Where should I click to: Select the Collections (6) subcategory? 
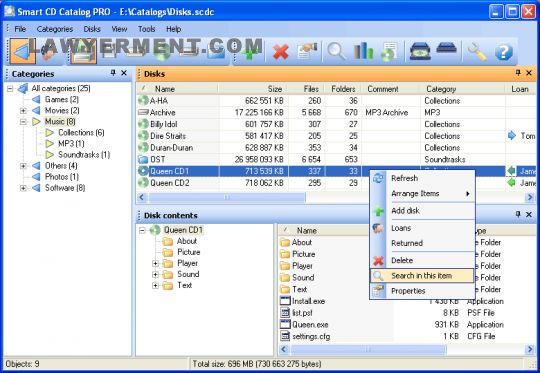[x=81, y=133]
